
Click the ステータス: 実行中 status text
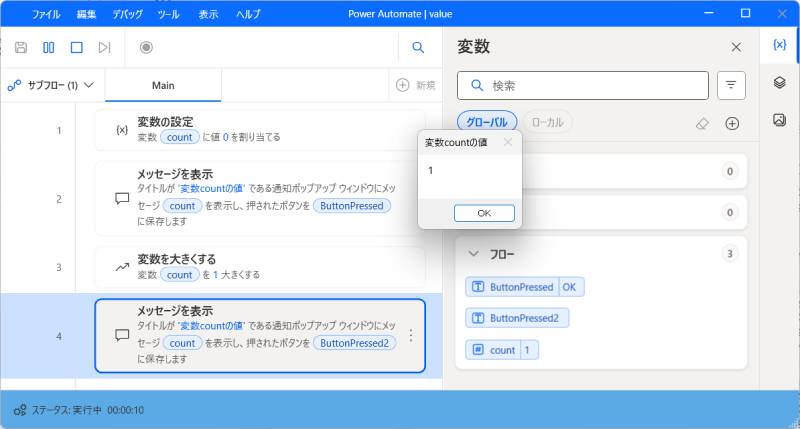[x=67, y=410]
